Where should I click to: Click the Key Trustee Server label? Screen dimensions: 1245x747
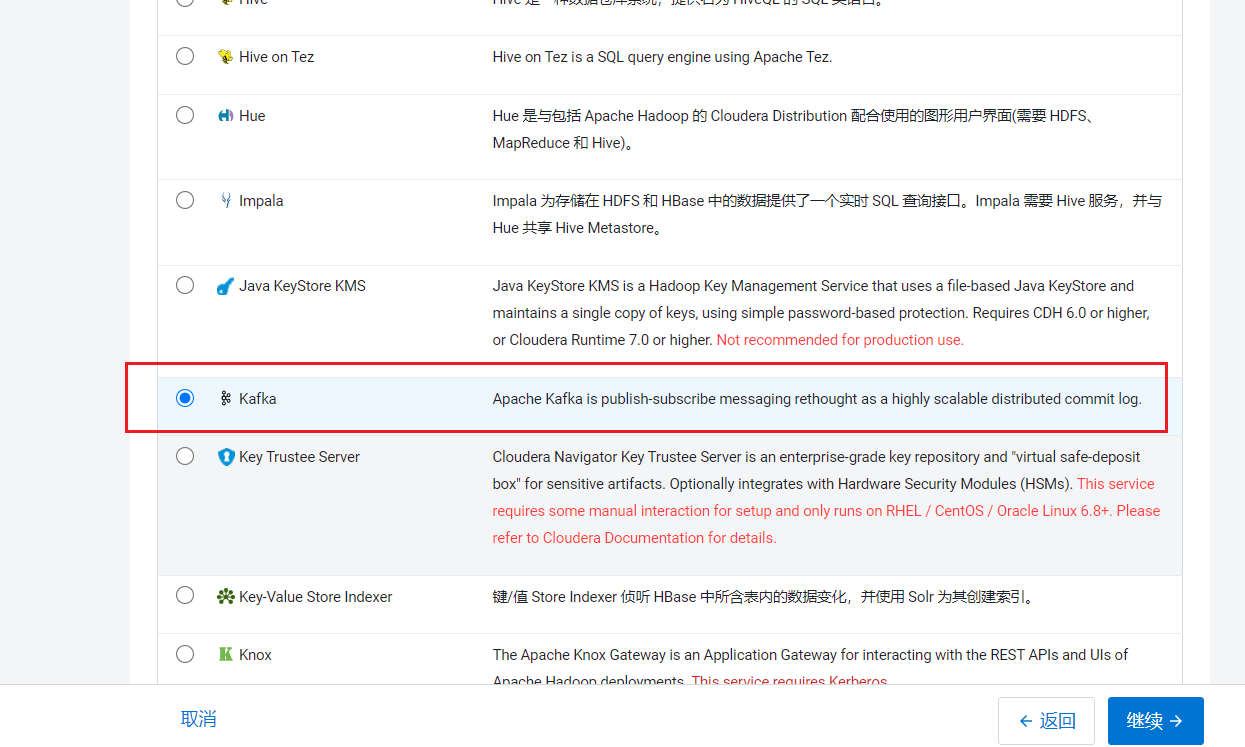(x=299, y=457)
